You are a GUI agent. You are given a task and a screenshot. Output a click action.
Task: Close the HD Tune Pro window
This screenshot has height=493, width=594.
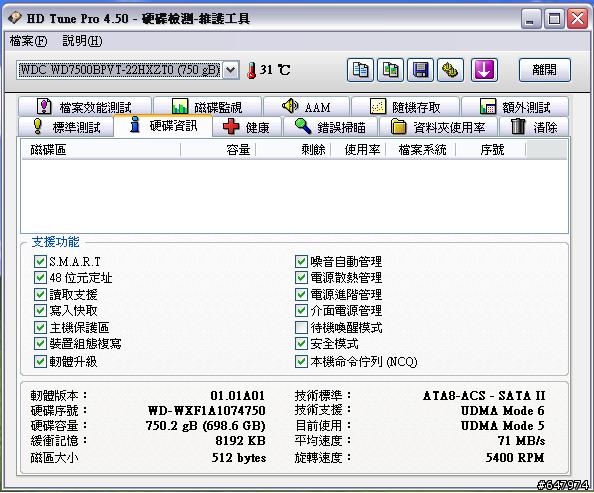coord(577,19)
